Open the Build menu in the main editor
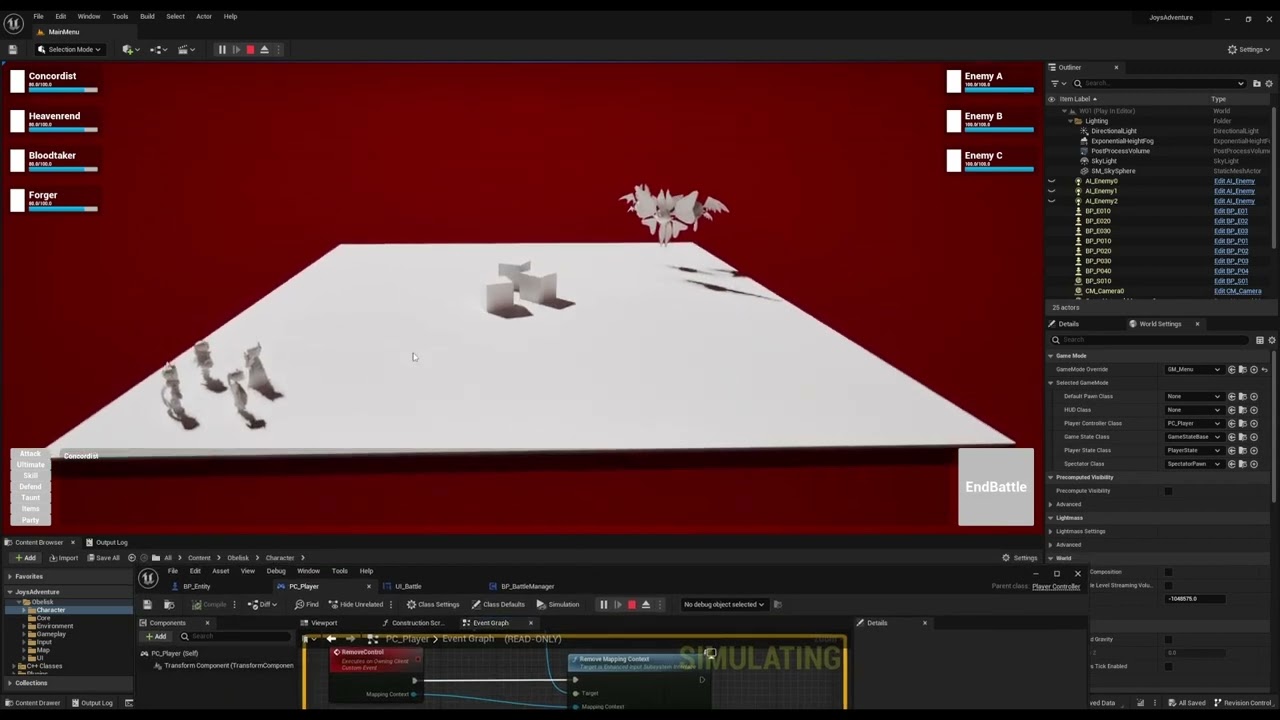The height and width of the screenshot is (720, 1280). (147, 16)
